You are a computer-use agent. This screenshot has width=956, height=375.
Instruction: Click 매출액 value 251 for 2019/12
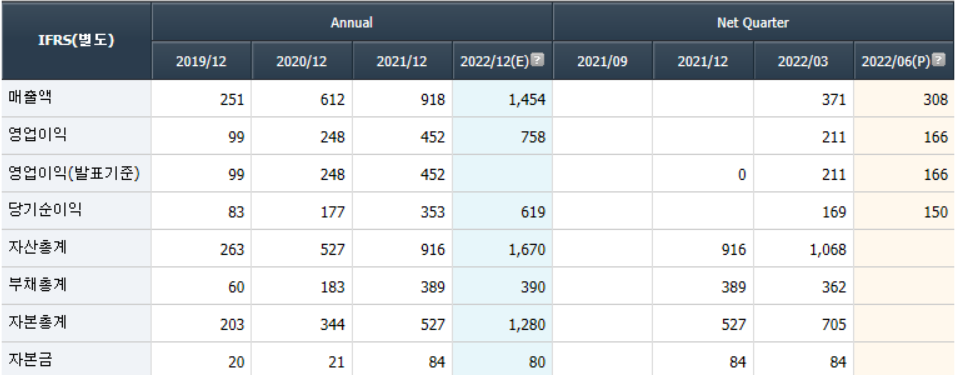click(232, 100)
